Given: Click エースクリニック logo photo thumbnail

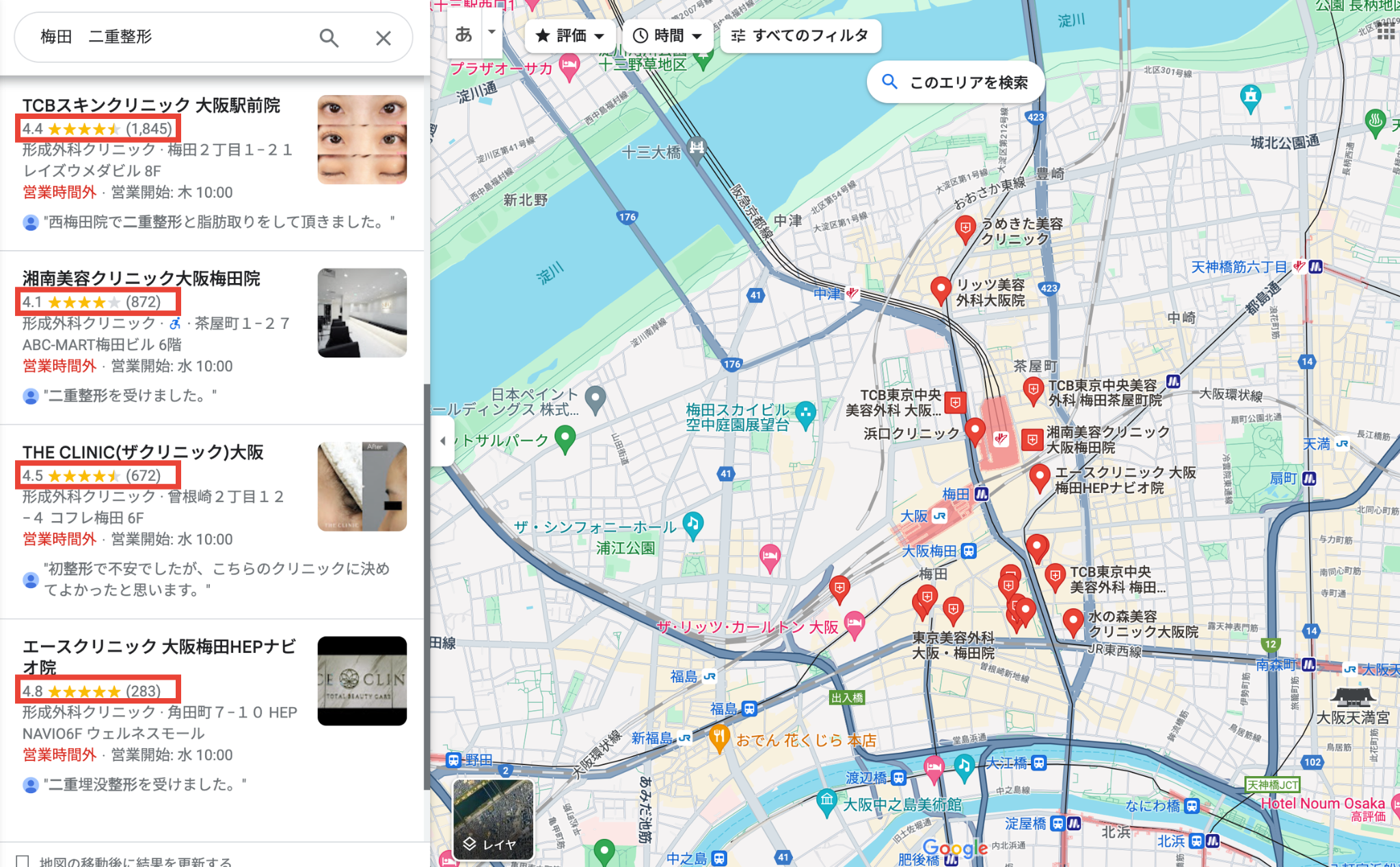Looking at the screenshot, I should pos(362,680).
